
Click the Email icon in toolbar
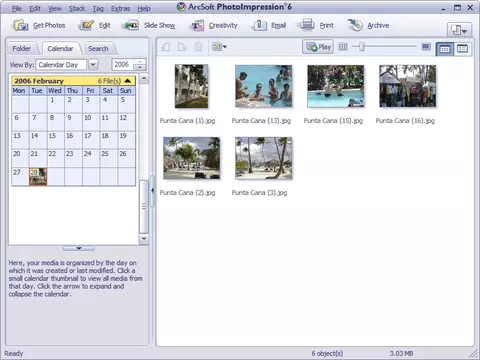click(x=260, y=25)
